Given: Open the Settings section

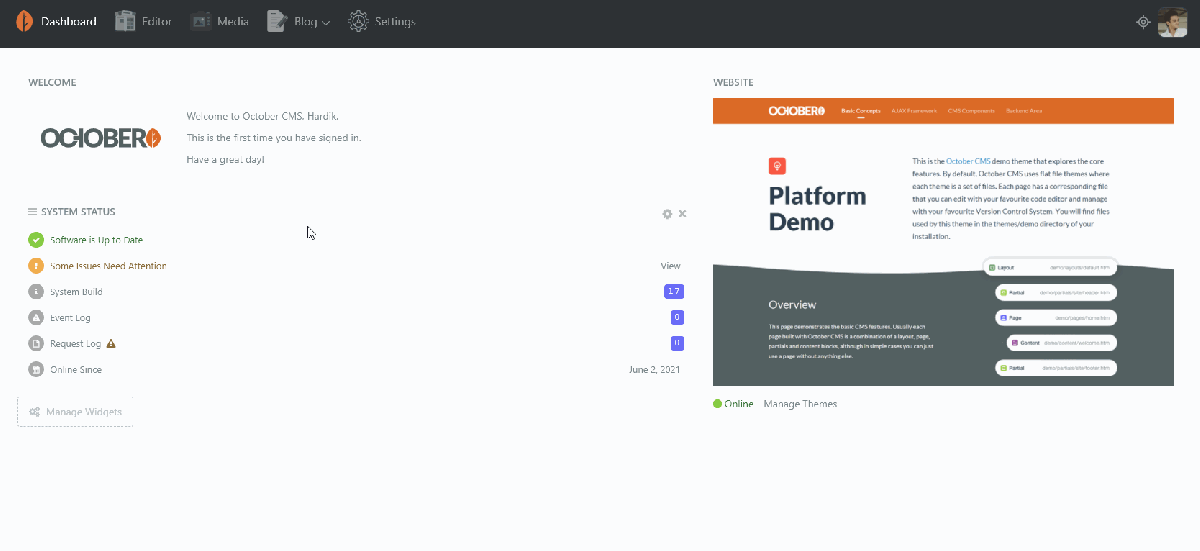Looking at the screenshot, I should [x=381, y=21].
